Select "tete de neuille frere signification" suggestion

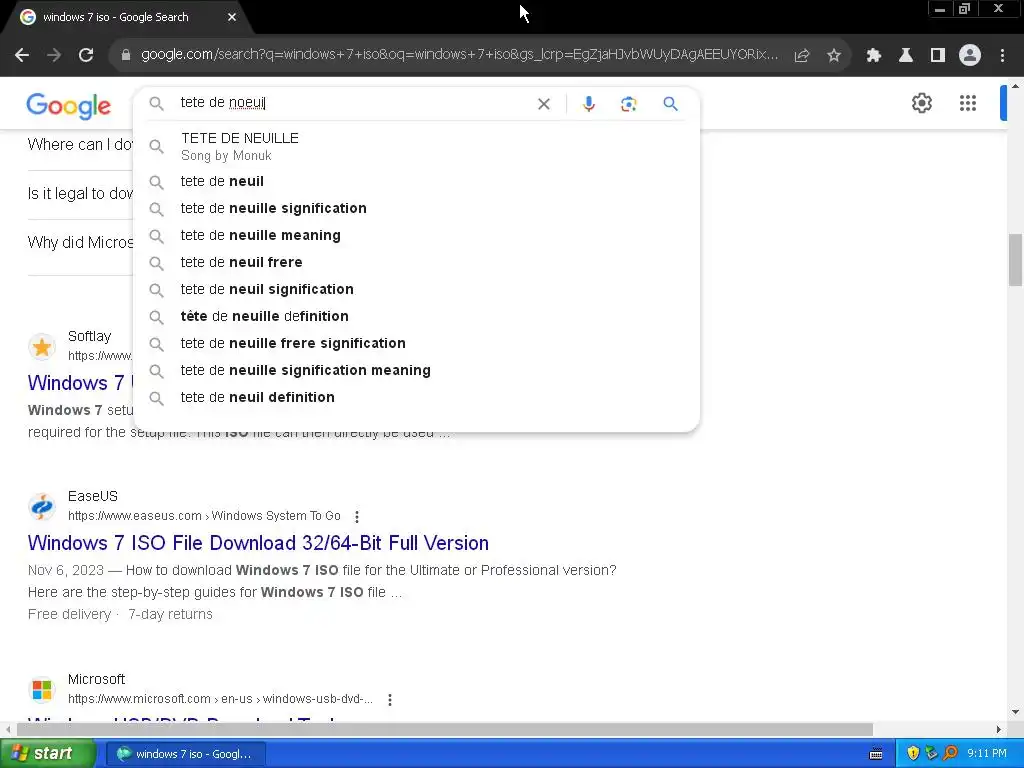coord(416,344)
